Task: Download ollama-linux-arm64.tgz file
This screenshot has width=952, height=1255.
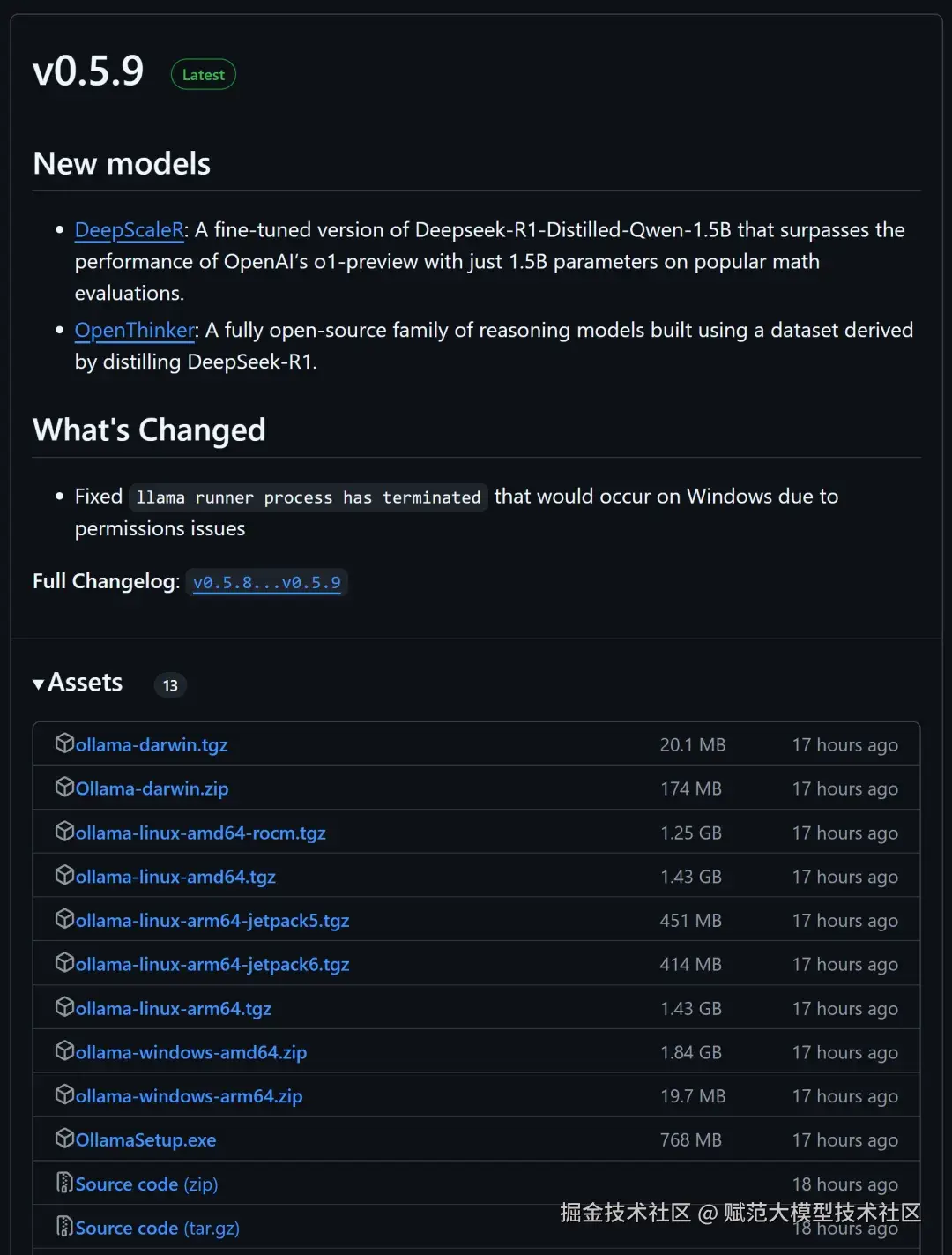Action: pyautogui.click(x=174, y=1009)
